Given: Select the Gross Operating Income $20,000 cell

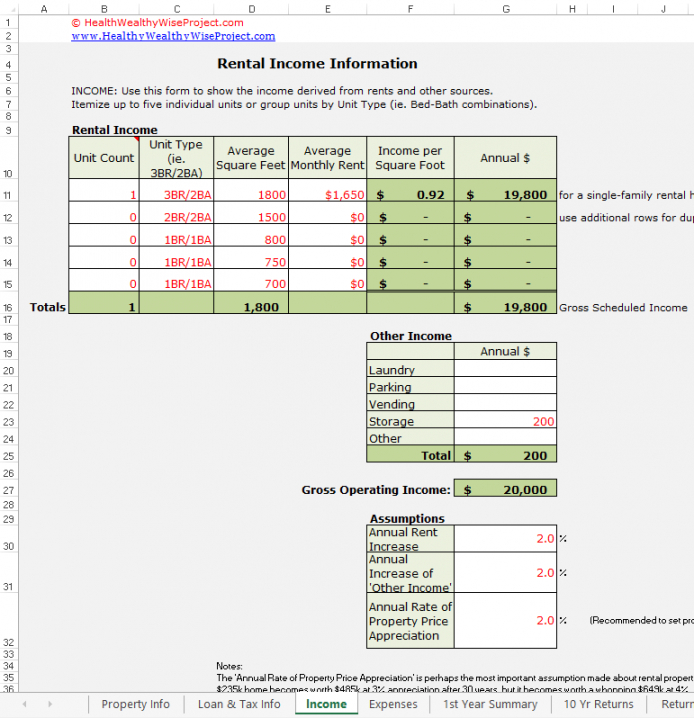Looking at the screenshot, I should (x=505, y=489).
